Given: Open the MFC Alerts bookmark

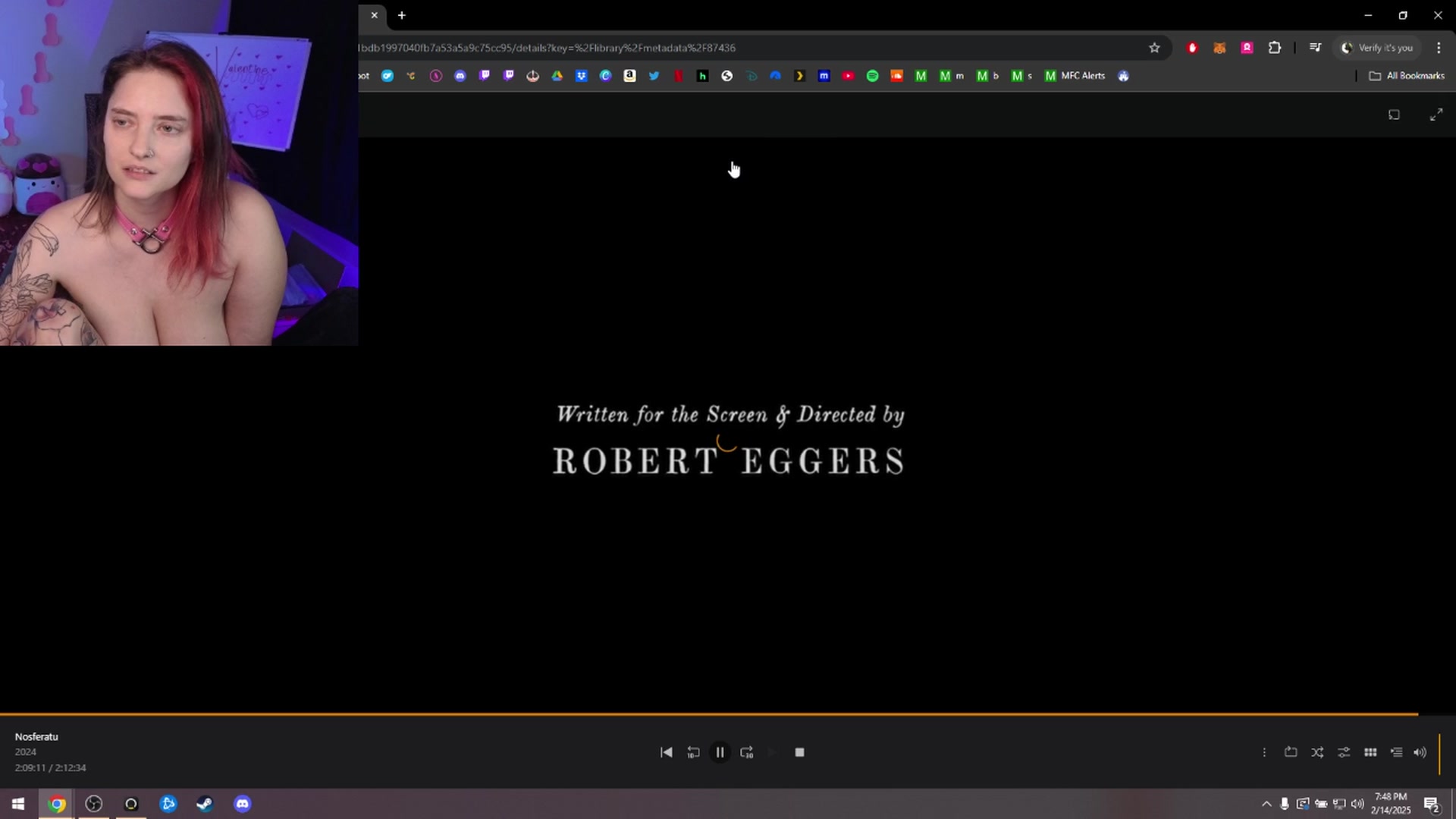Looking at the screenshot, I should coord(1075,76).
